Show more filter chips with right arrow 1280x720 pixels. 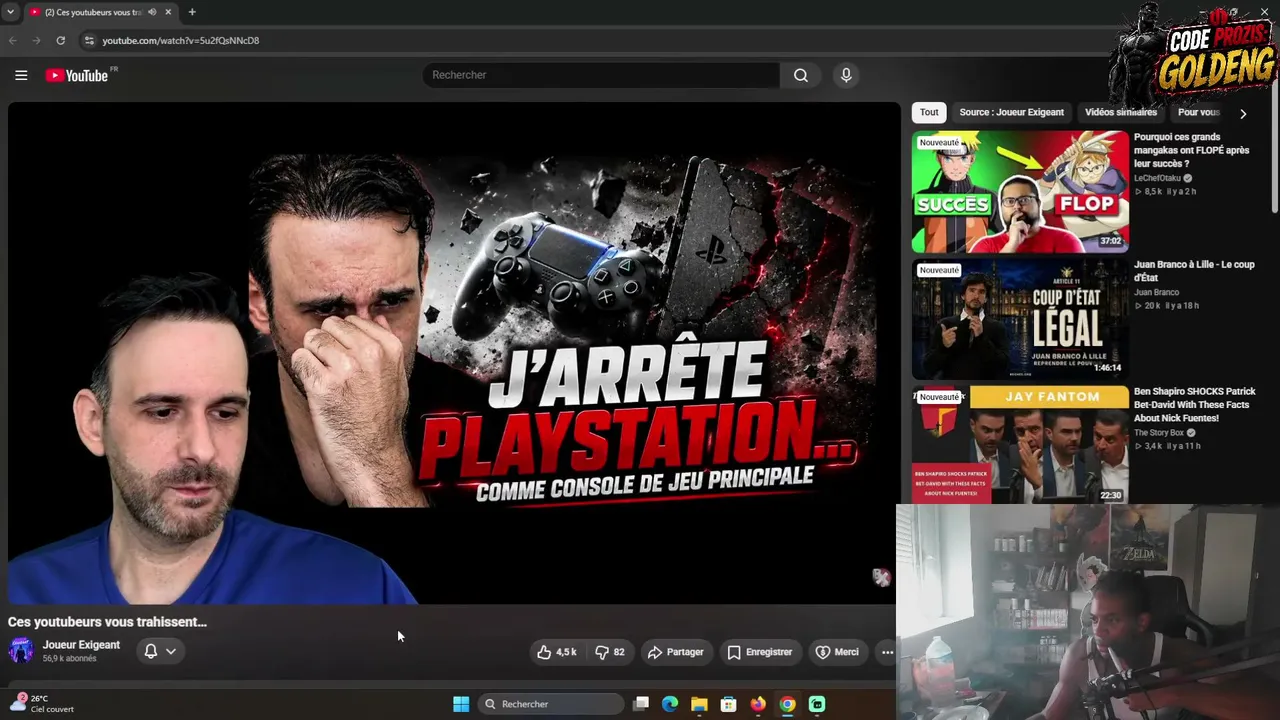[1243, 113]
